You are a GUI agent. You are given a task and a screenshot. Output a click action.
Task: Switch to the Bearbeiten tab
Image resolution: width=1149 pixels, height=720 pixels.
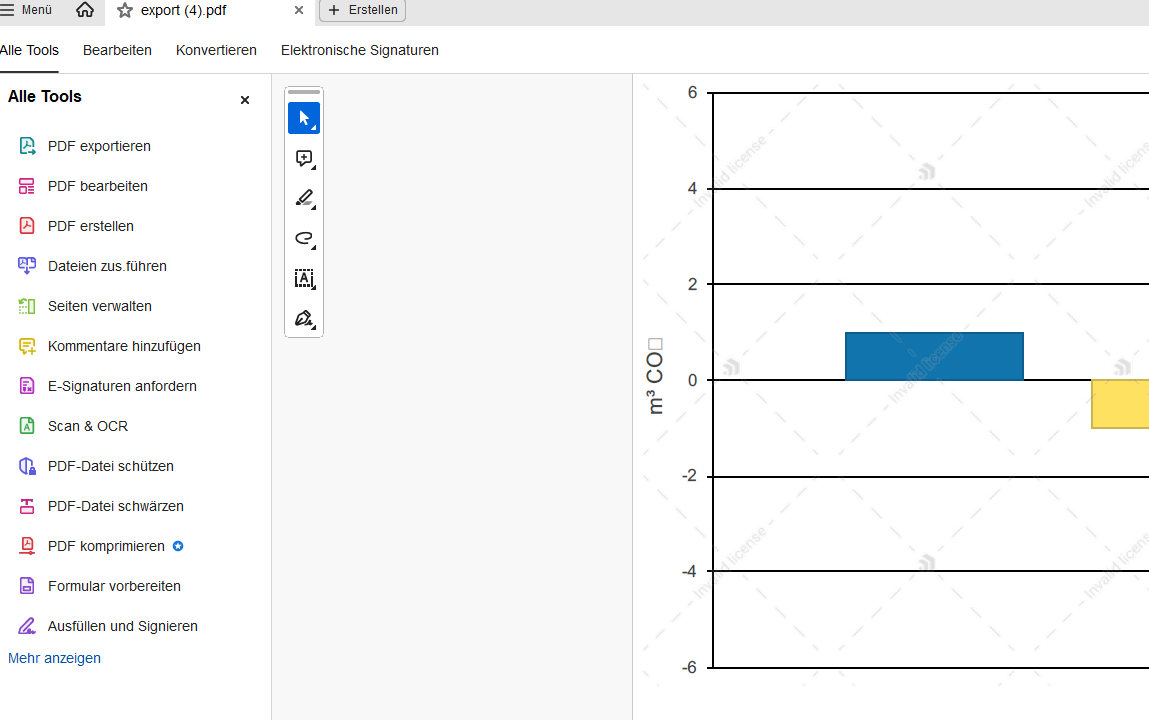pos(117,50)
